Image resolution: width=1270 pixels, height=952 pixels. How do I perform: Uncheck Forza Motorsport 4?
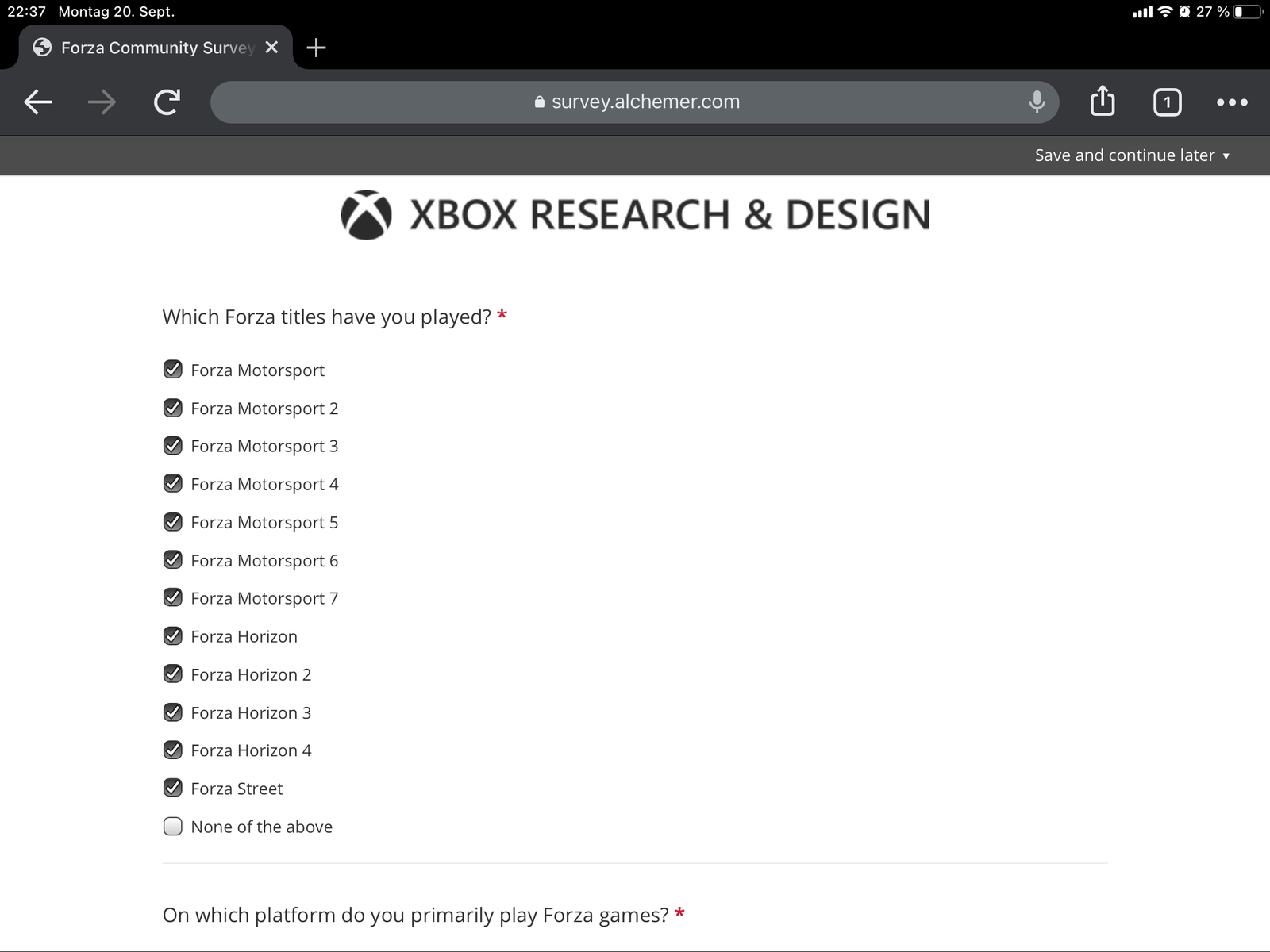[x=172, y=484]
